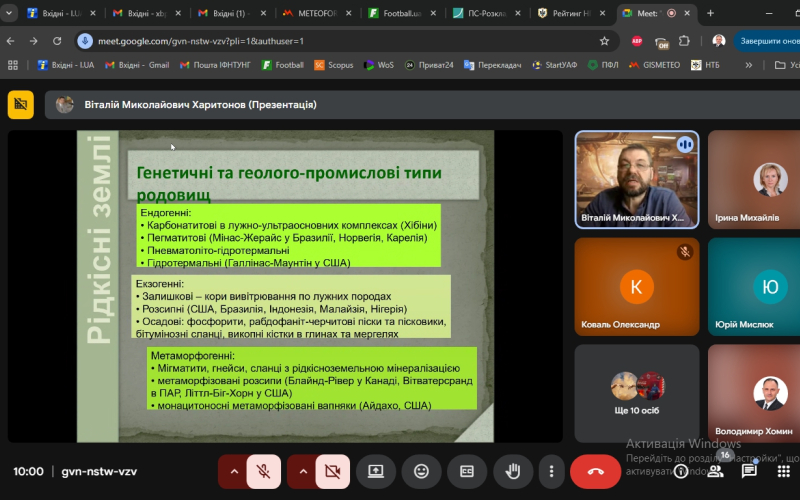This screenshot has height=500, width=800.
Task: Unmute the microphone
Action: 265,471
